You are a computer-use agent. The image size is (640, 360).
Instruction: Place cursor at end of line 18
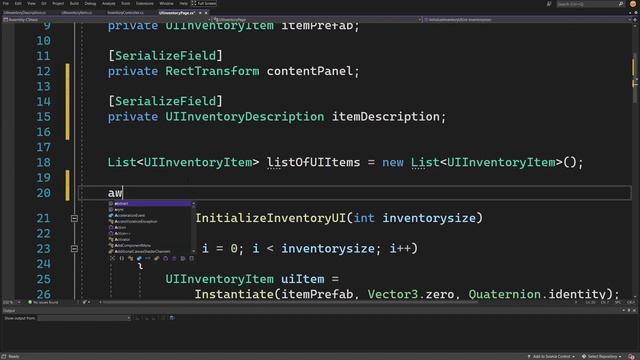(x=585, y=162)
